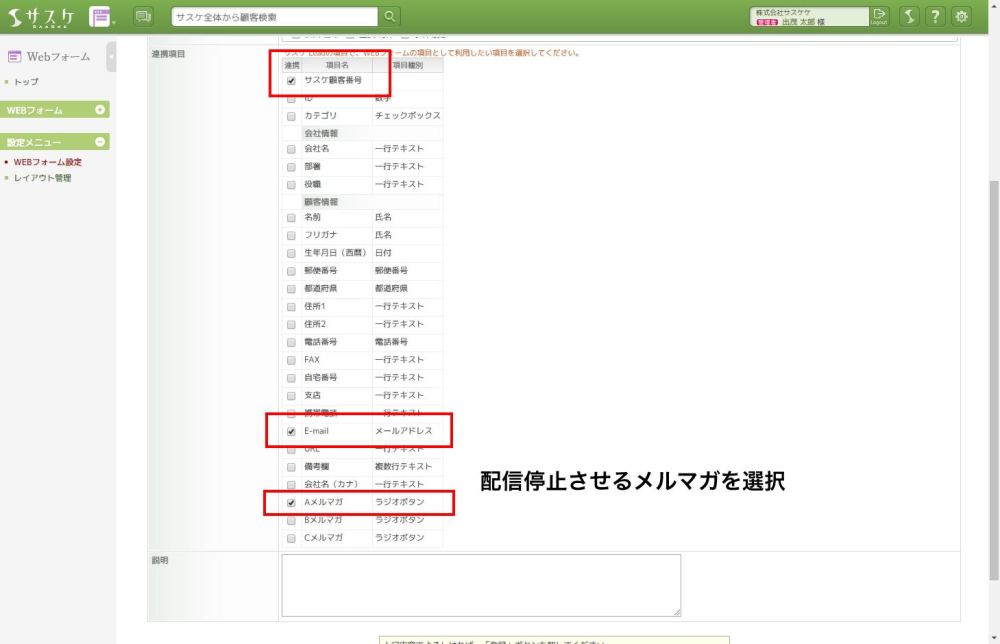The width and height of the screenshot is (1000, 644).
Task: Check the Cメルマガ checkbox
Action: click(291, 539)
